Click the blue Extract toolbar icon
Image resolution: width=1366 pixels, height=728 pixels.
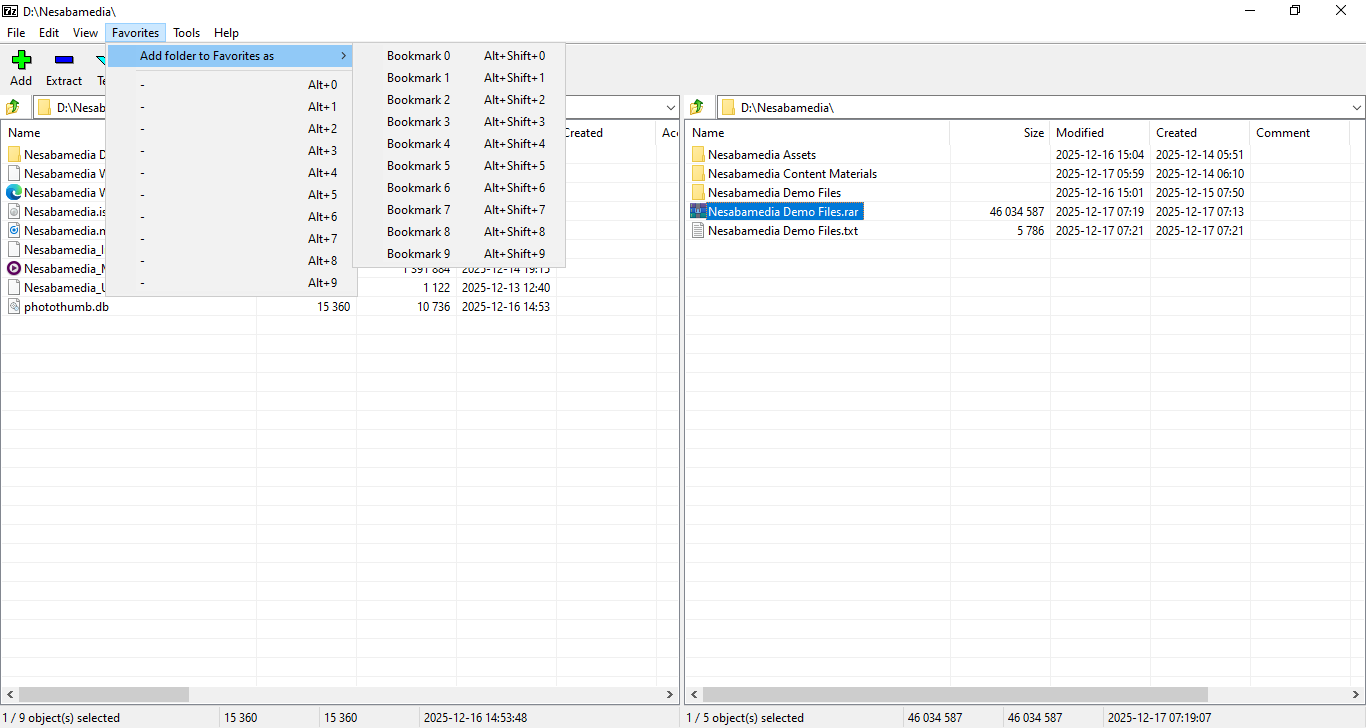(64, 60)
